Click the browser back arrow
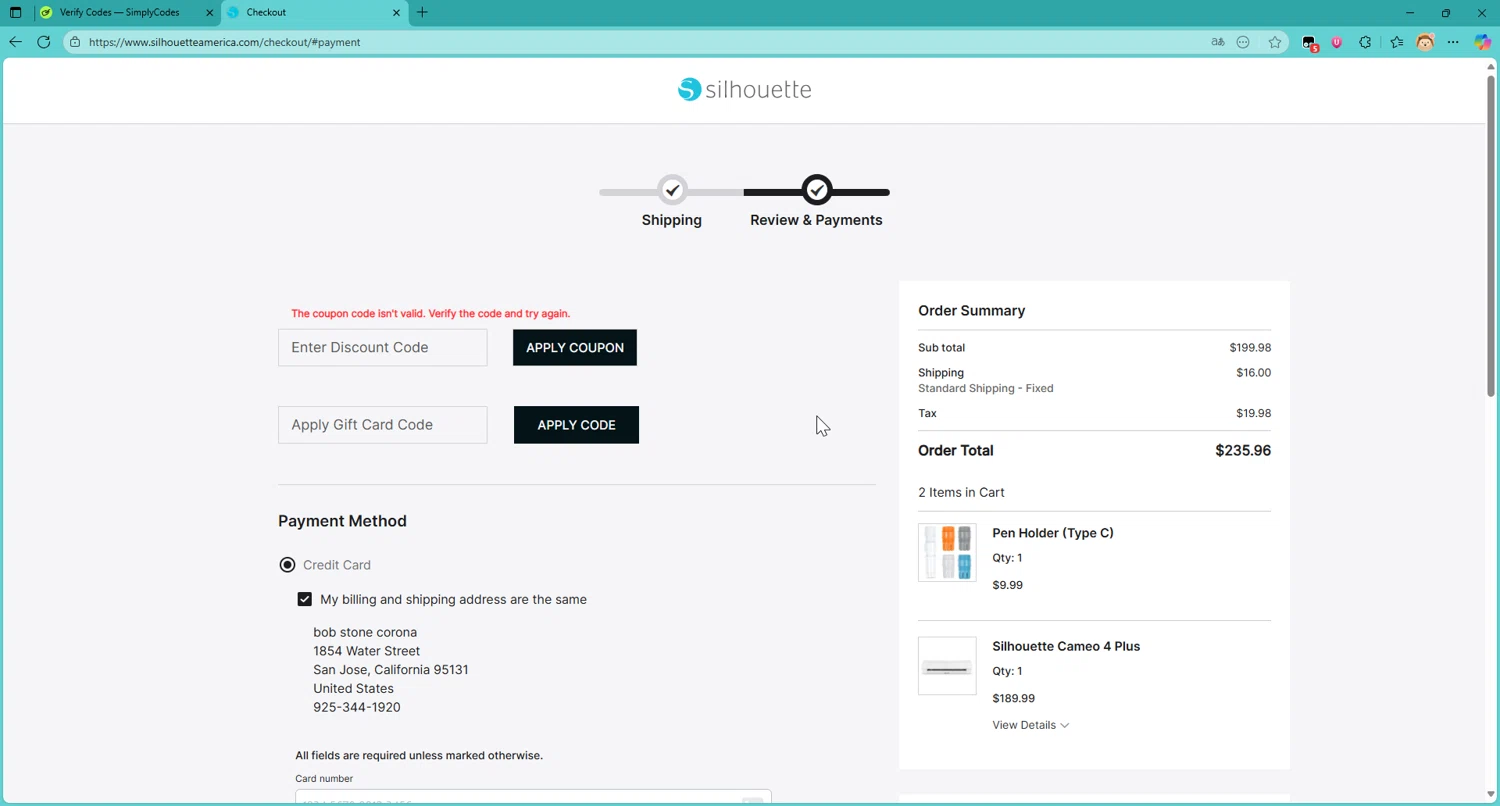 click(15, 42)
